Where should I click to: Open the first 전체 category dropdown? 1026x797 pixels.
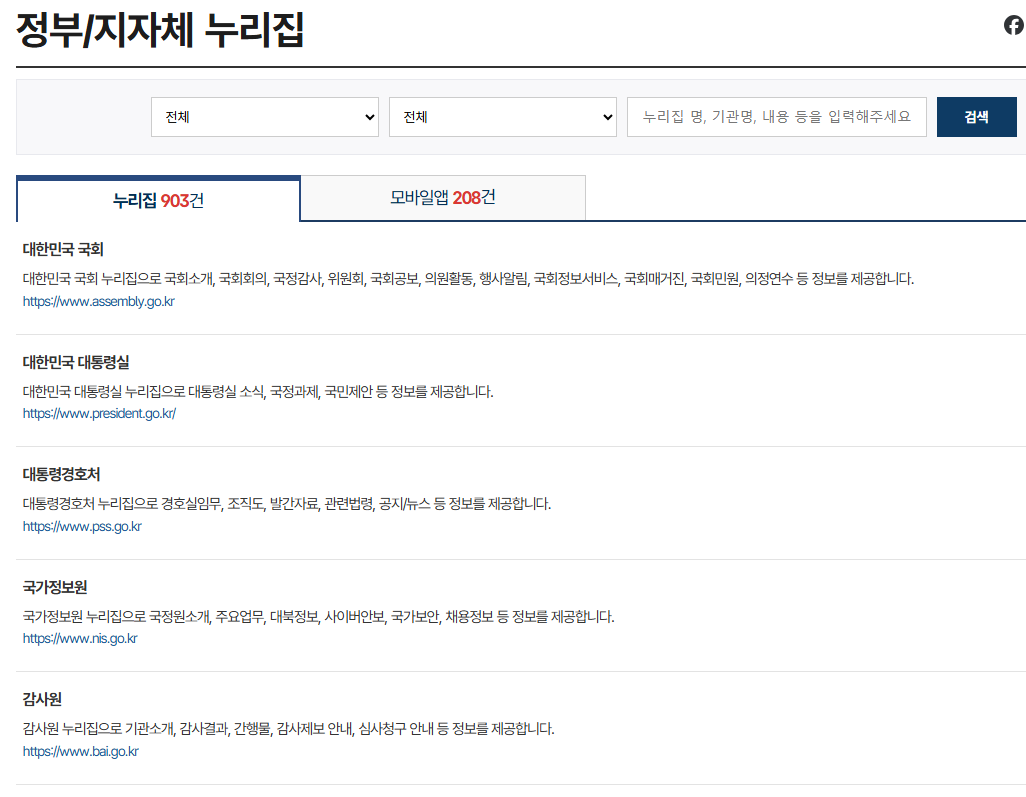[x=265, y=117]
